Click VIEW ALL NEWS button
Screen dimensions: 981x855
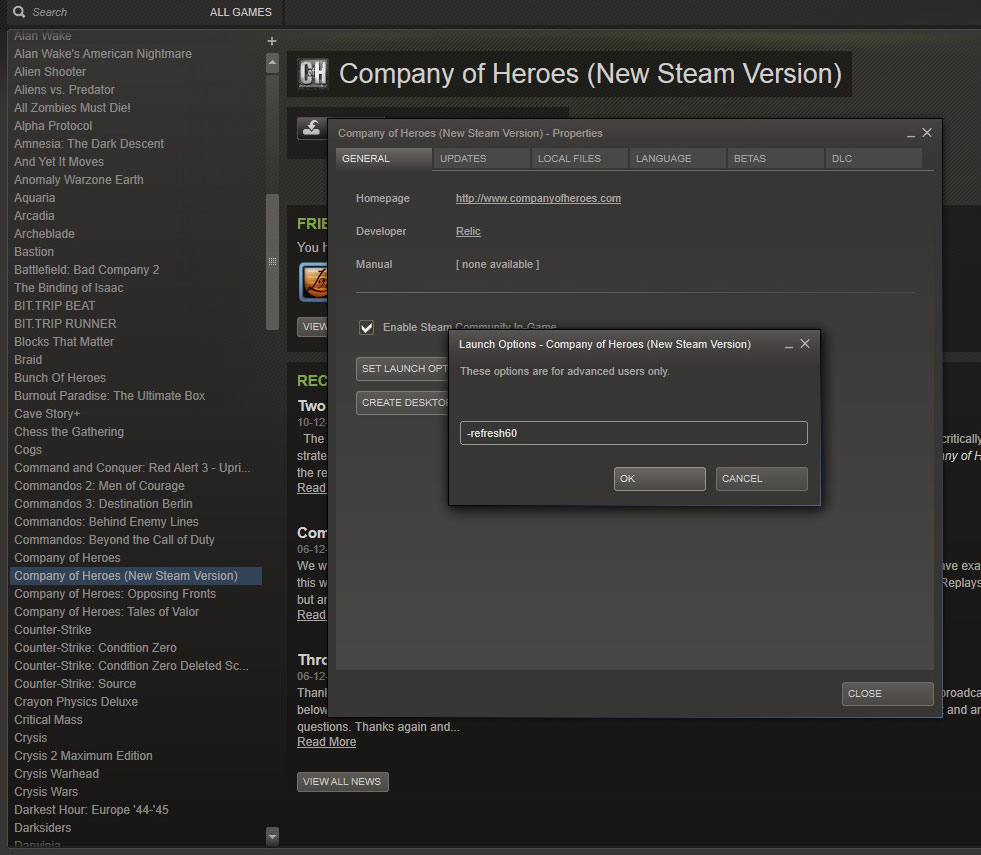pos(342,782)
